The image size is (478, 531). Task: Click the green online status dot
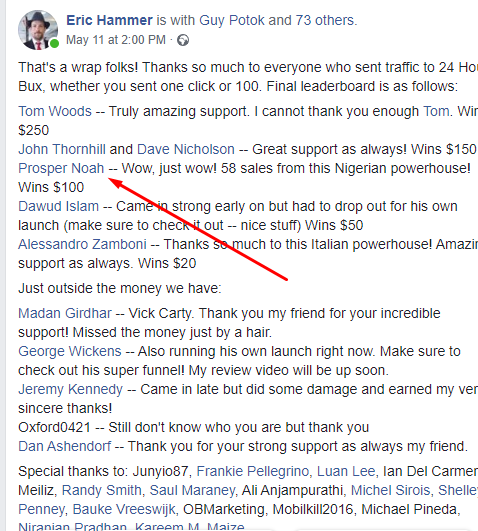(54, 44)
